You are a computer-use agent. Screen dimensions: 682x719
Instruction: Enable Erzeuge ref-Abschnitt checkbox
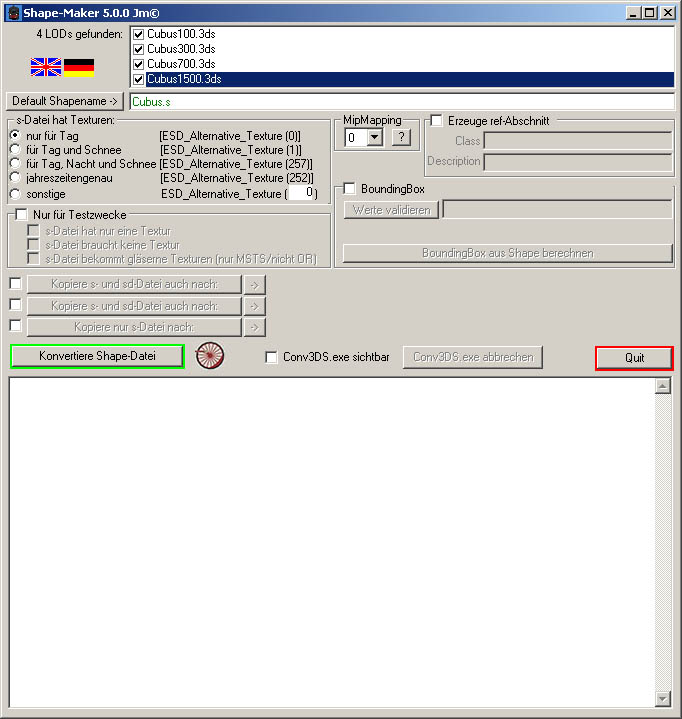pos(437,121)
